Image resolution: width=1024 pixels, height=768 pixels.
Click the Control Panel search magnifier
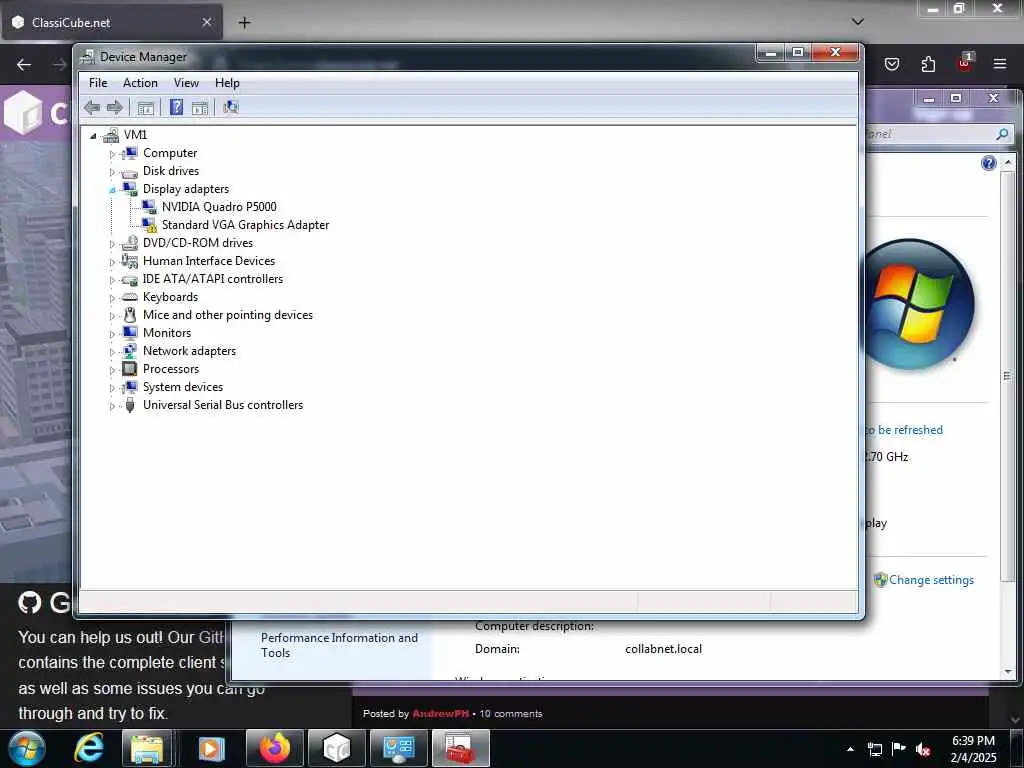(x=1002, y=135)
